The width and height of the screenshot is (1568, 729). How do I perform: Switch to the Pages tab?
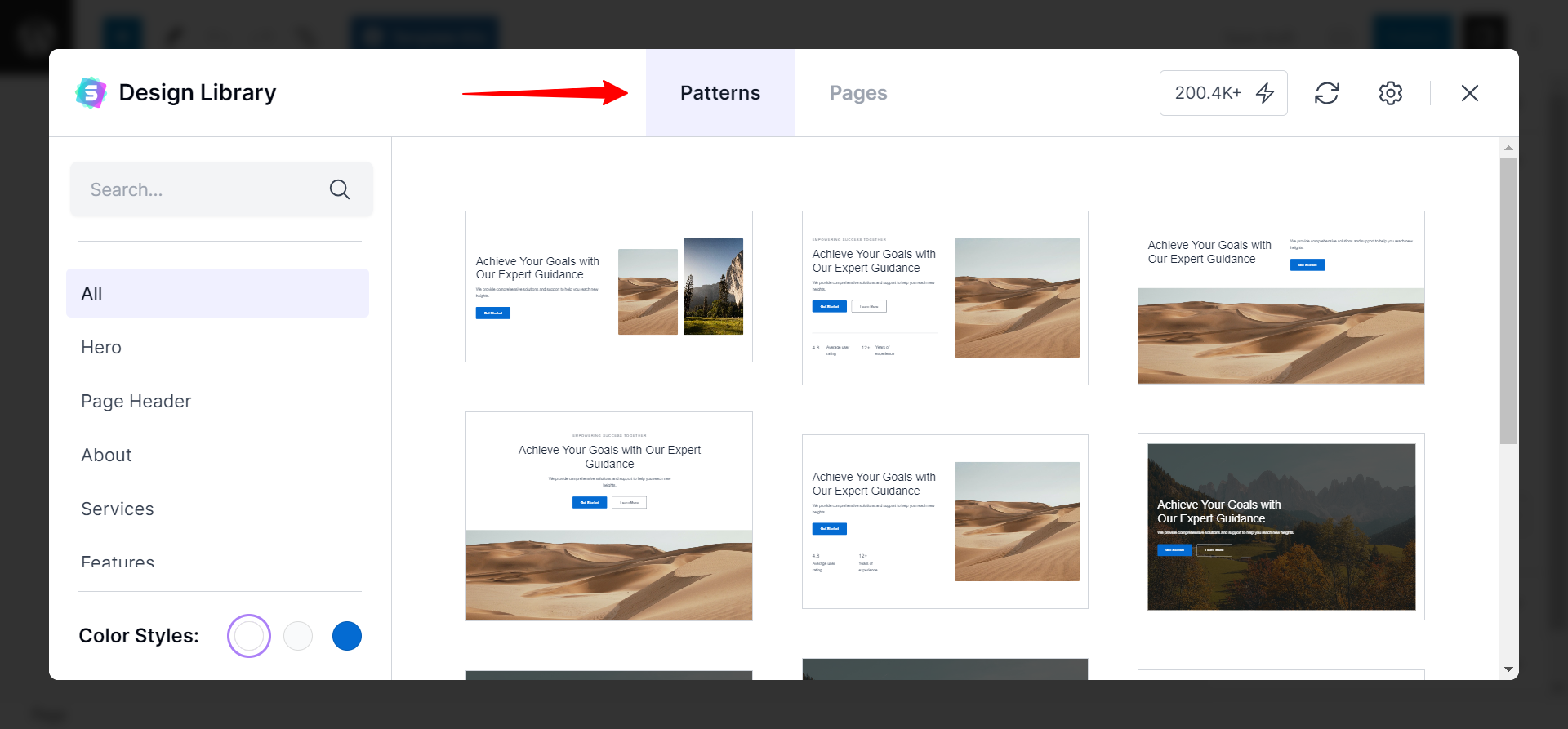click(858, 93)
